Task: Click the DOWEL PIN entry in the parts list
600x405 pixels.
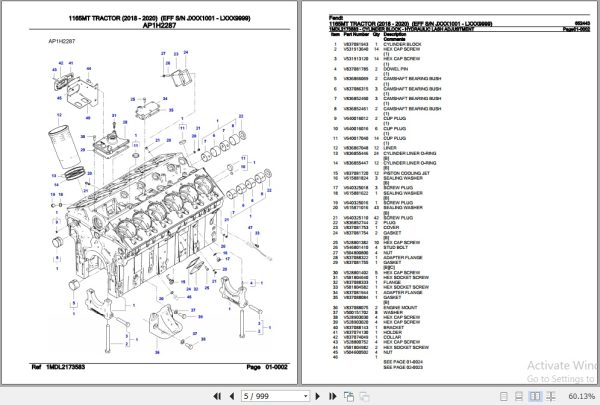Action: pyautogui.click(x=396, y=69)
